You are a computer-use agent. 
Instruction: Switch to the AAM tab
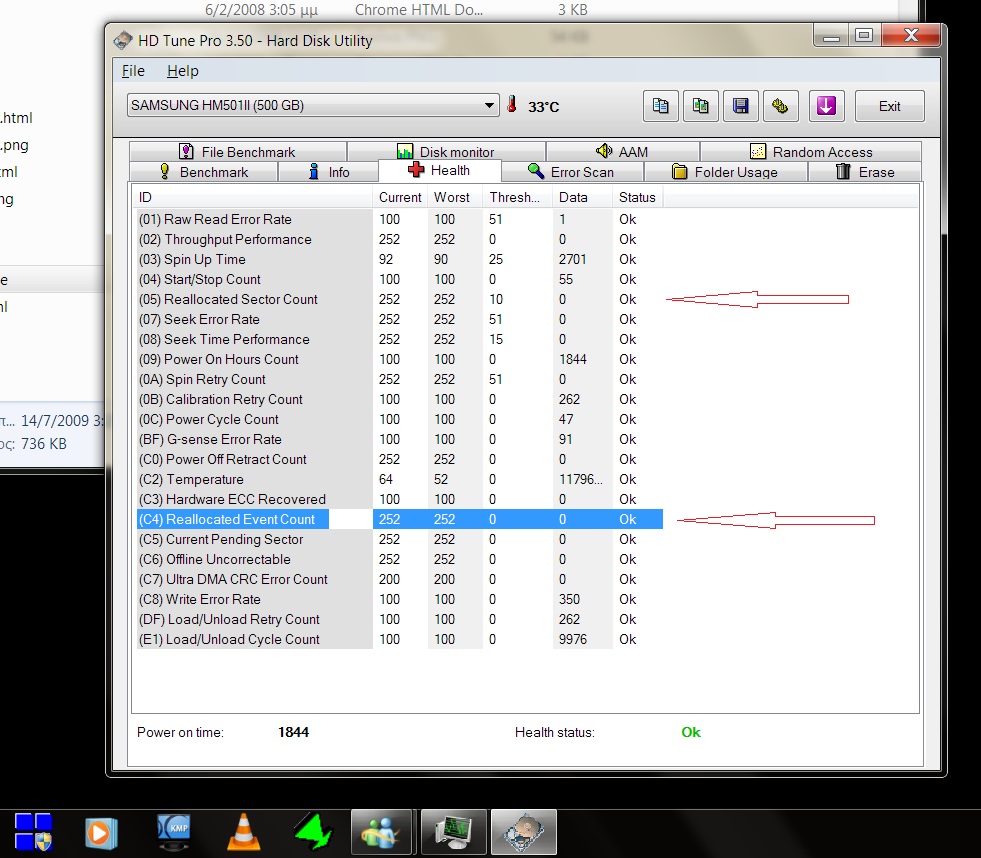(x=623, y=151)
